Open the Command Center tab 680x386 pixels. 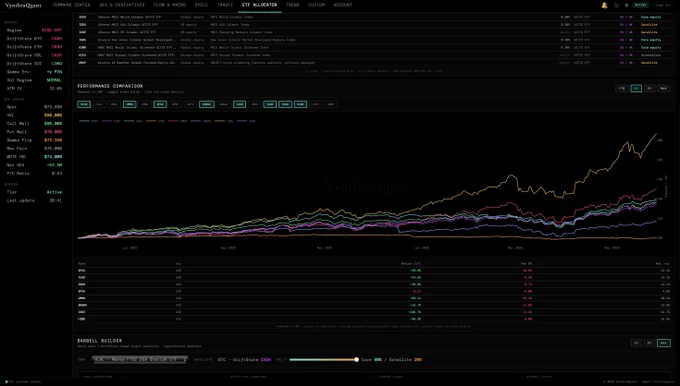pyautogui.click(x=71, y=5)
